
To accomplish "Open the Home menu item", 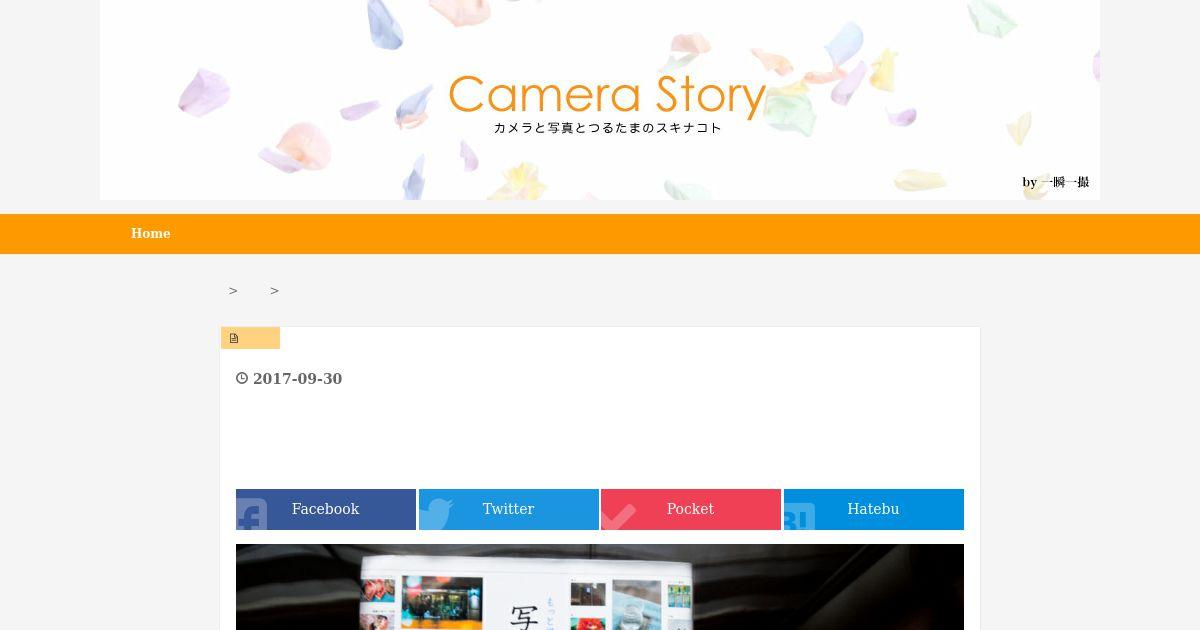I will (150, 233).
